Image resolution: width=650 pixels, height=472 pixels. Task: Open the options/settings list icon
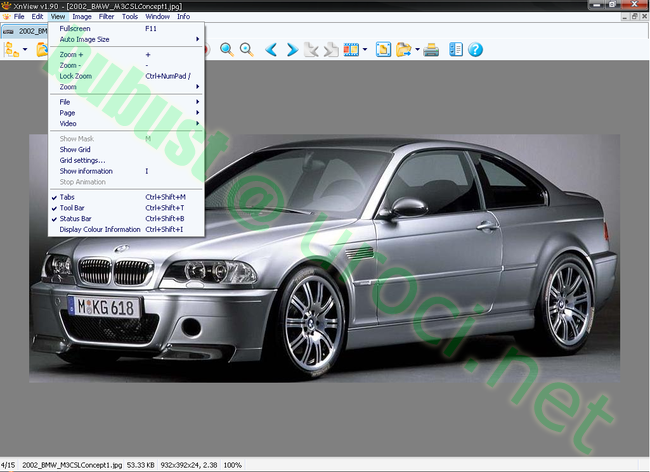[456, 50]
